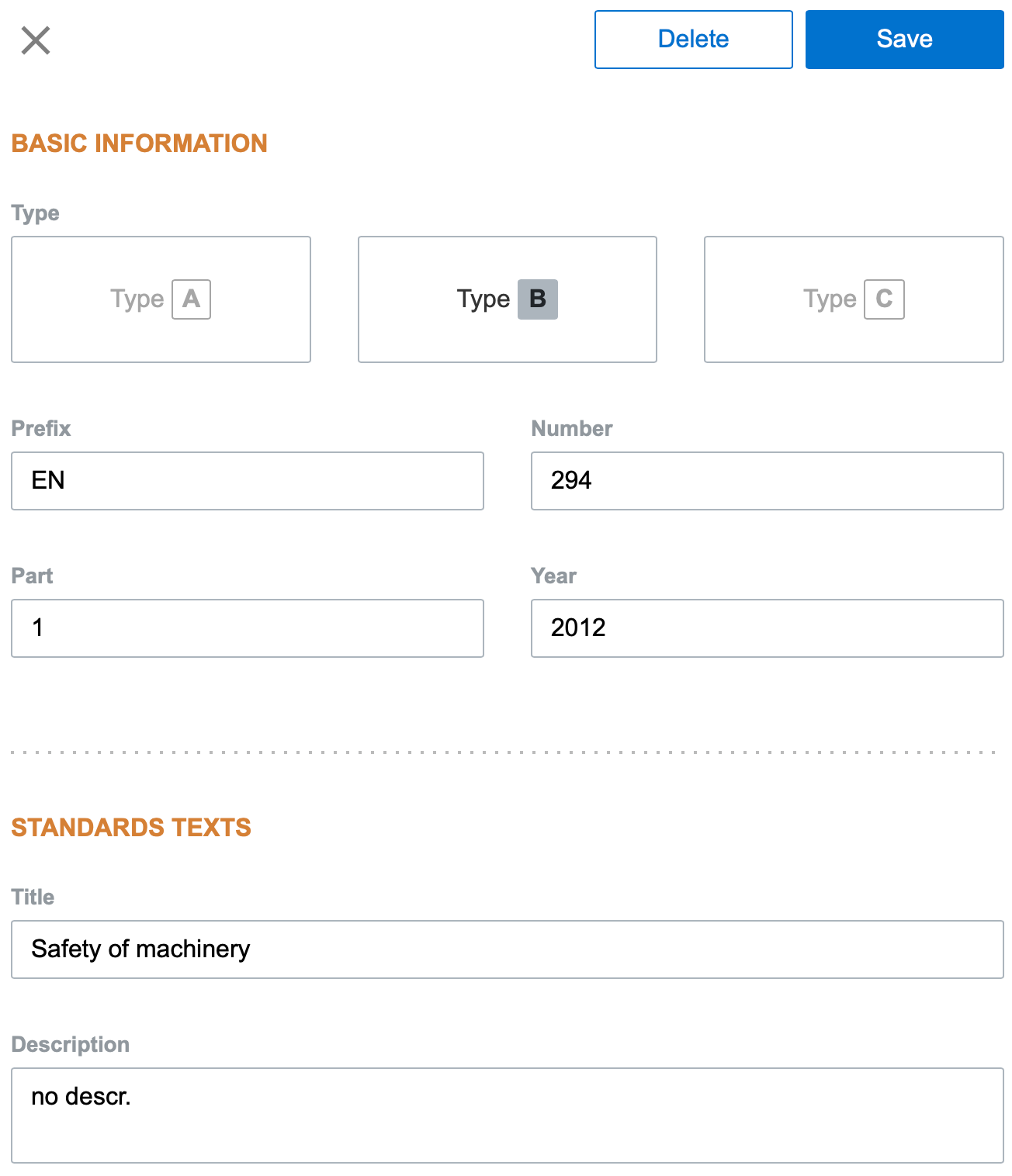Click the Number field showing 294
This screenshot has height=1176, width=1012.
tap(767, 481)
